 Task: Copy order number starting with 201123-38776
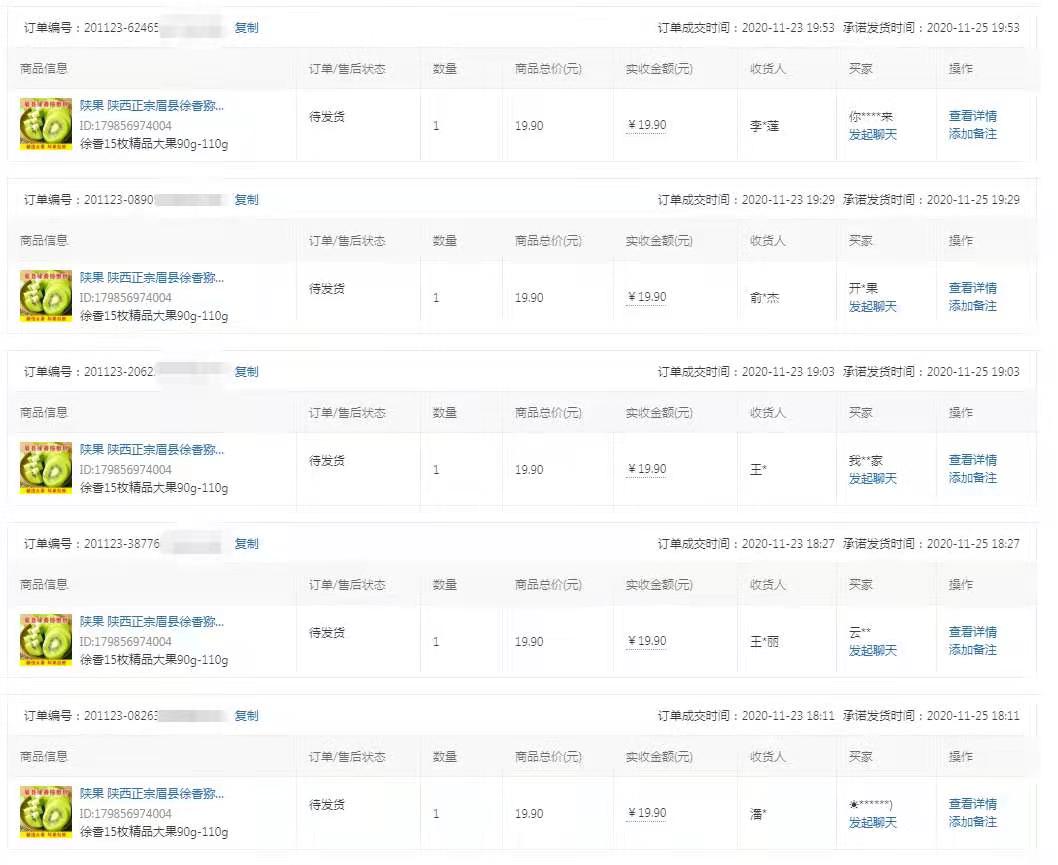tap(246, 544)
